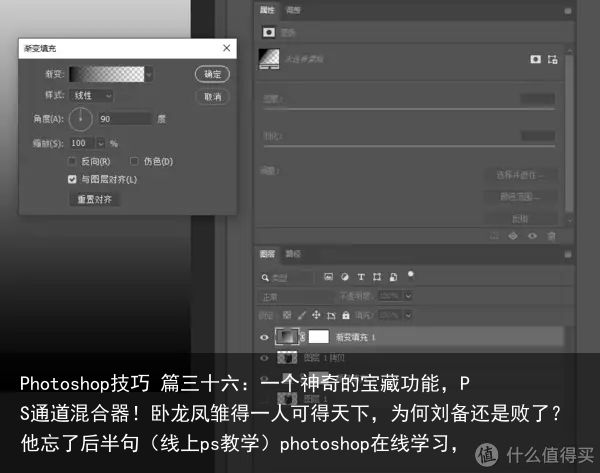Close the 渐变填充 dialog with the X
600x473 pixels.
(227, 48)
